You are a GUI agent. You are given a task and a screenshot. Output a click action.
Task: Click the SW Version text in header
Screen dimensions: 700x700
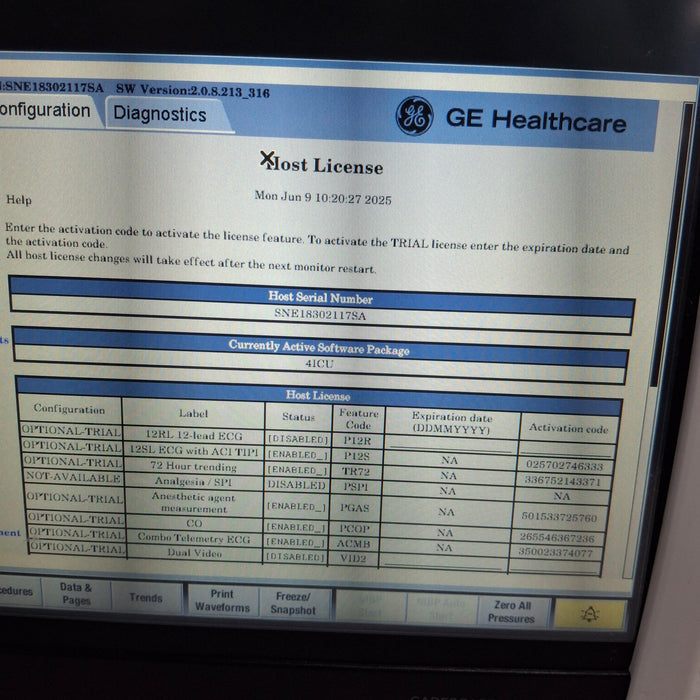click(193, 91)
